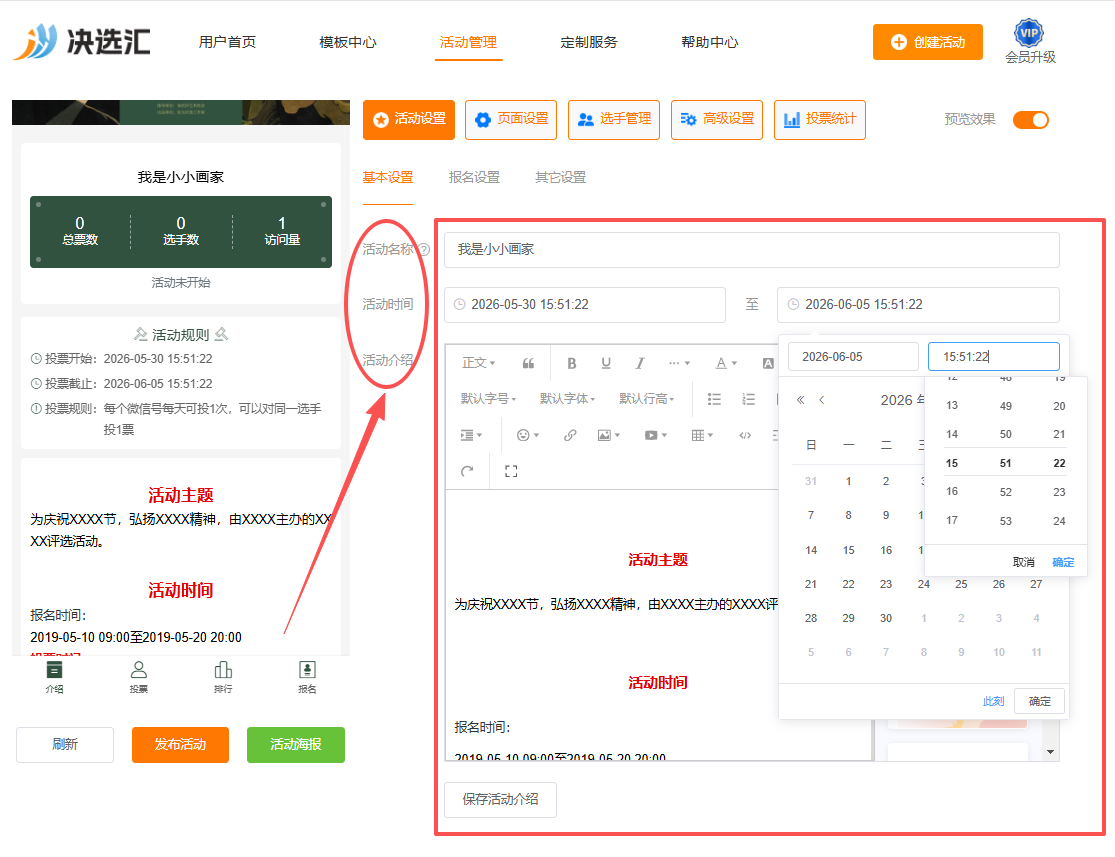Open the 选手管理 section
This screenshot has width=1115, height=857.
(x=614, y=119)
